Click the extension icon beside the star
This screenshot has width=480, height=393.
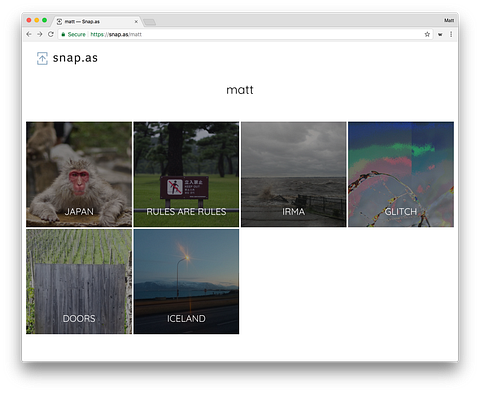(440, 34)
